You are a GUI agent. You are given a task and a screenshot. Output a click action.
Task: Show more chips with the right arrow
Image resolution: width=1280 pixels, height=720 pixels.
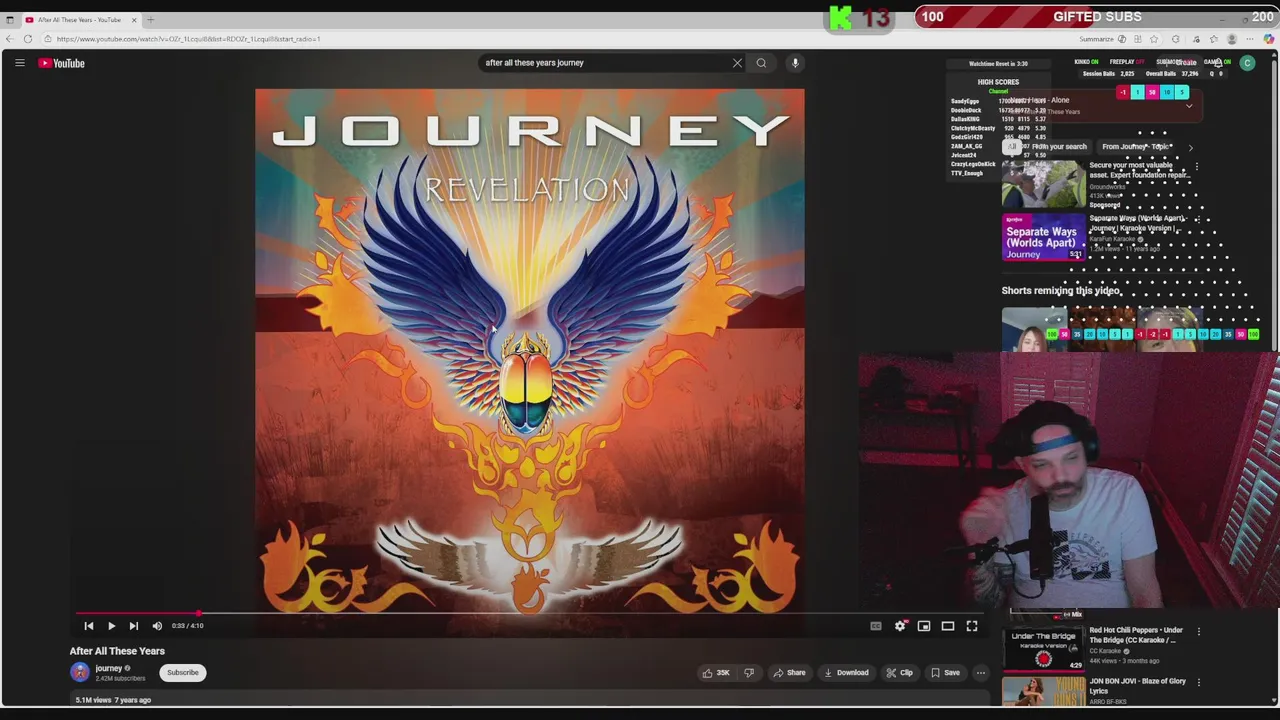(x=1190, y=147)
